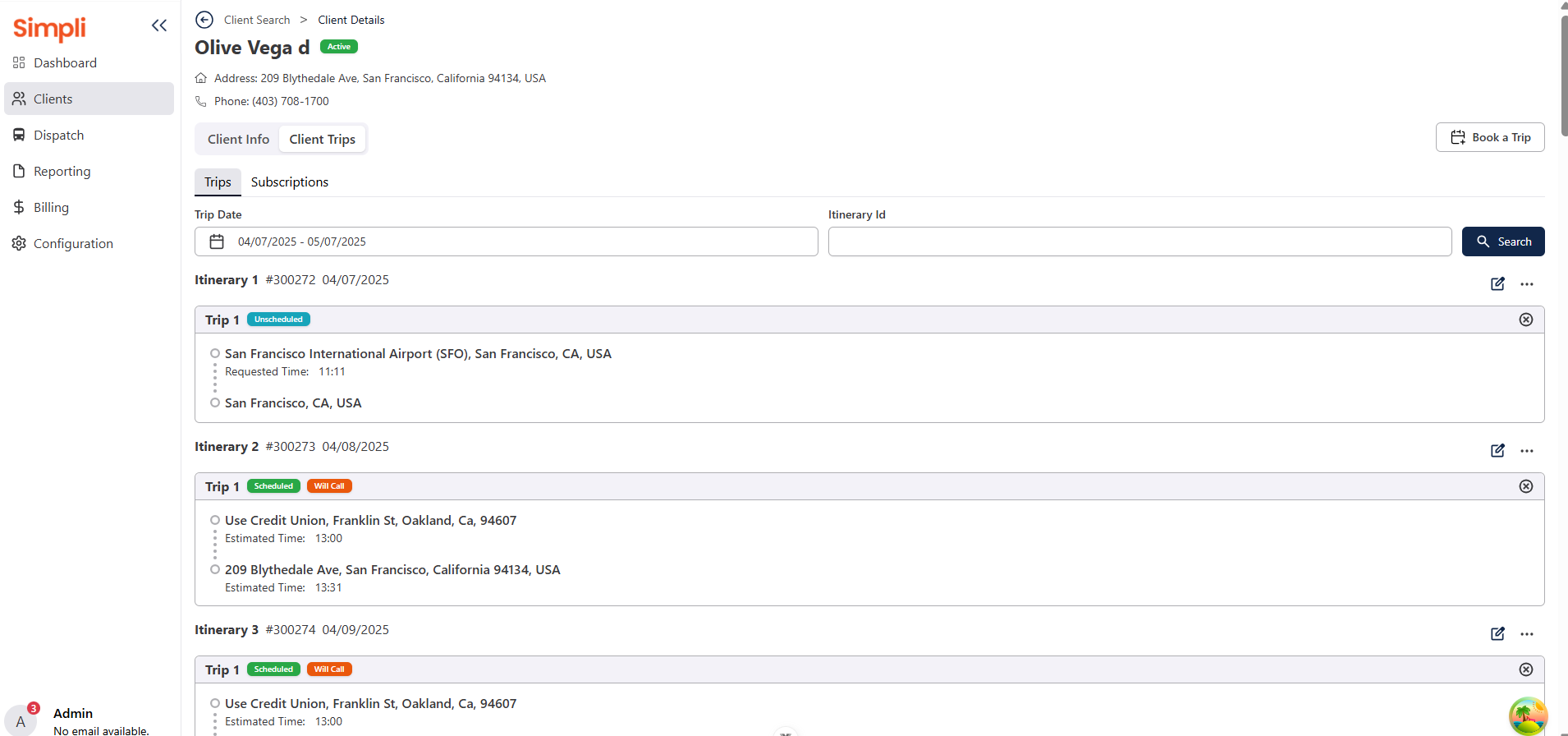Viewport: 1568px width, 736px height.
Task: Select the Subscriptions tab
Action: 289,182
